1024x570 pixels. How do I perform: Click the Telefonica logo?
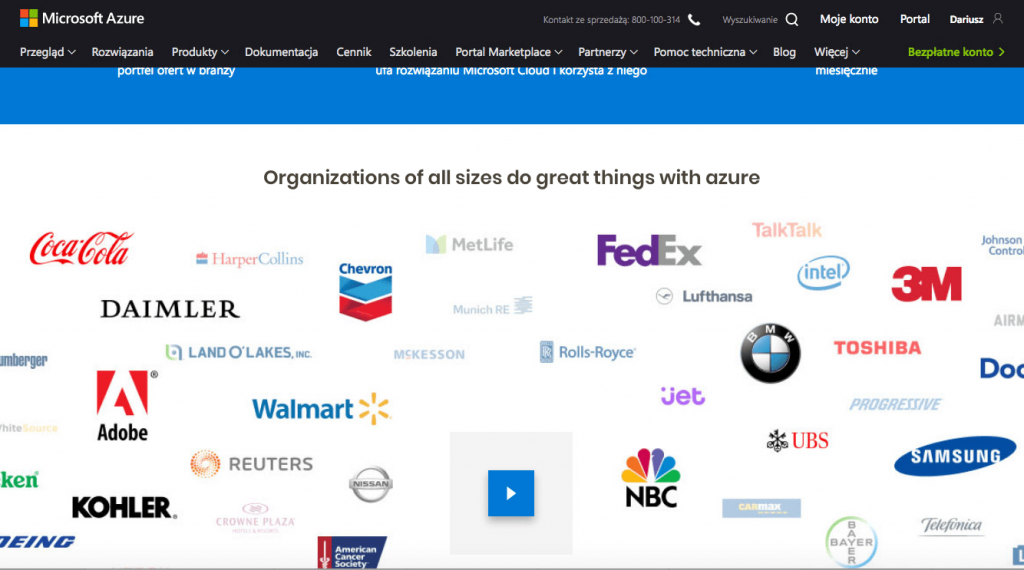point(951,526)
